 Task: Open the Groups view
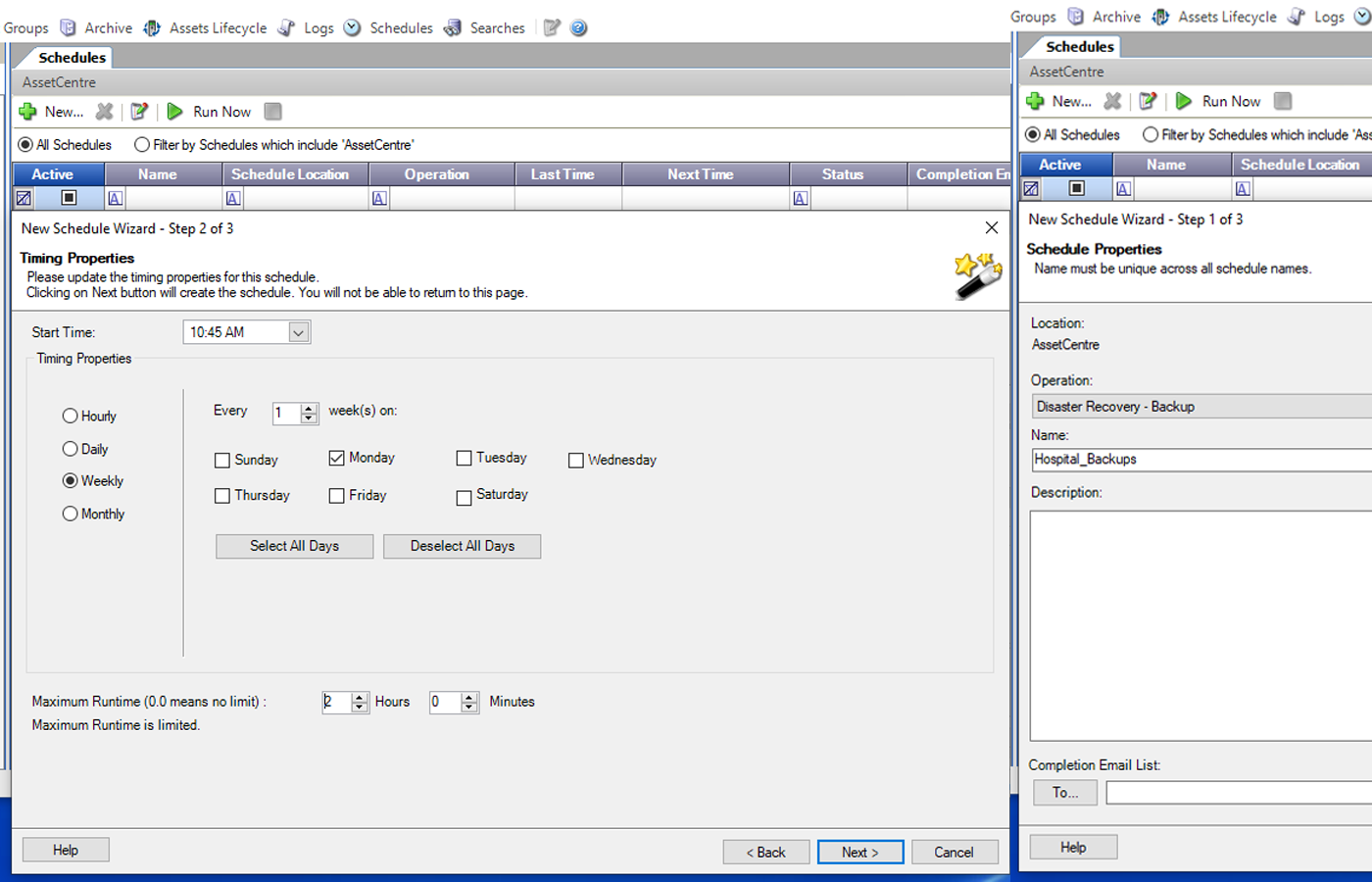(25, 27)
